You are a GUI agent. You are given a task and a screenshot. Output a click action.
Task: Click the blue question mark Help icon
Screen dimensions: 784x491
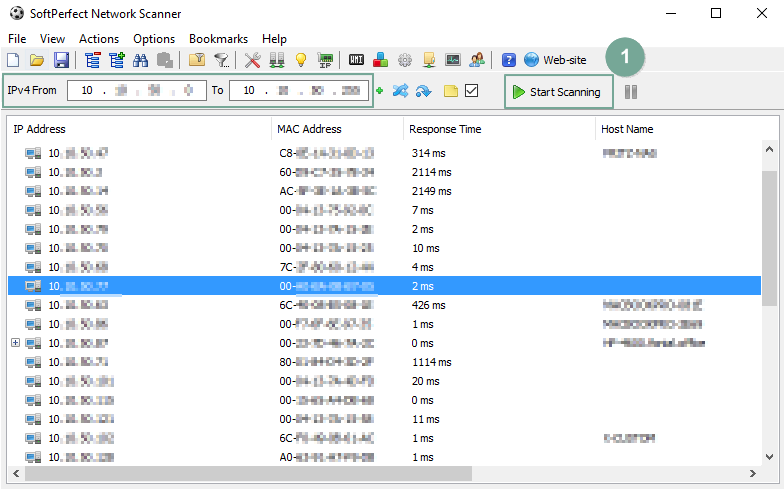click(509, 61)
